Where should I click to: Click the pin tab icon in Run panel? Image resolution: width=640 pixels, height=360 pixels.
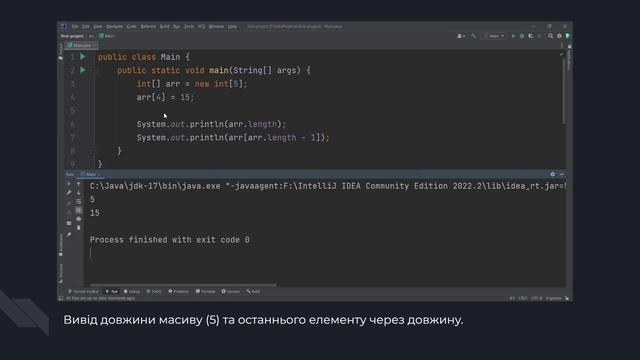[x=69, y=235]
